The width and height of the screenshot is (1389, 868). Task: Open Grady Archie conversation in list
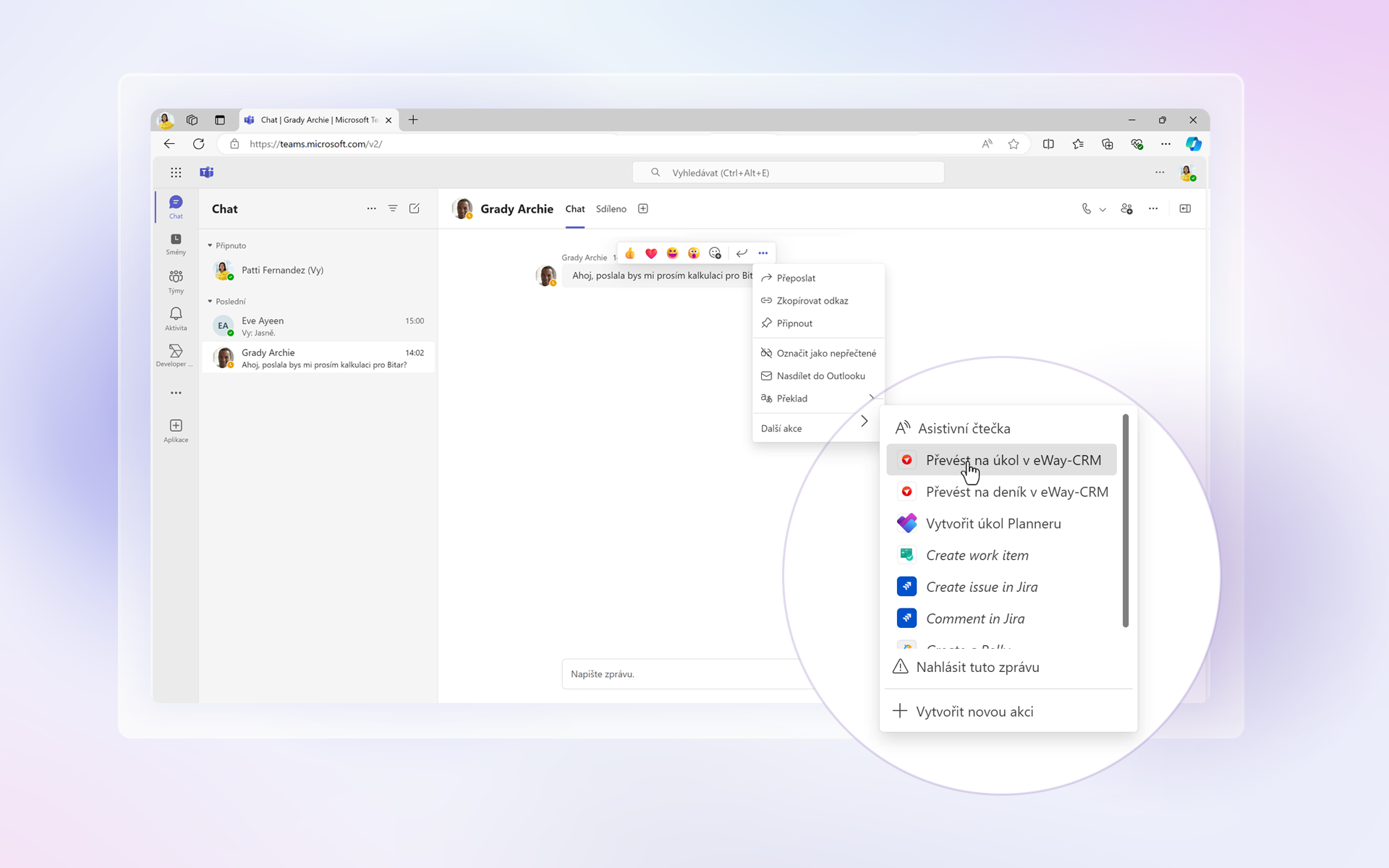(318, 358)
